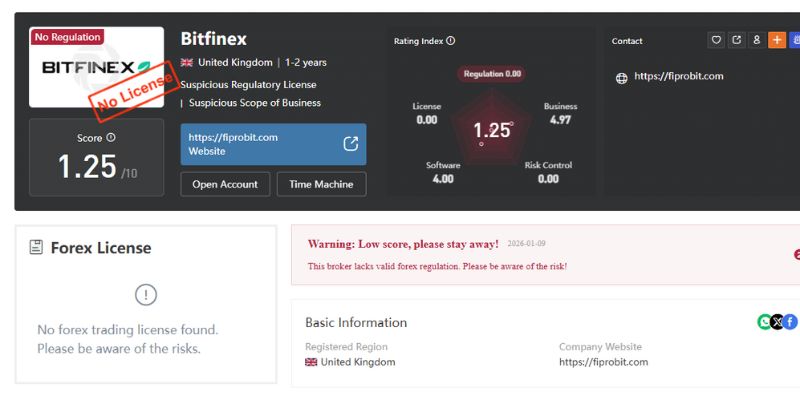800x400 pixels.
Task: Click the orange plus icon
Action: [x=776, y=41]
